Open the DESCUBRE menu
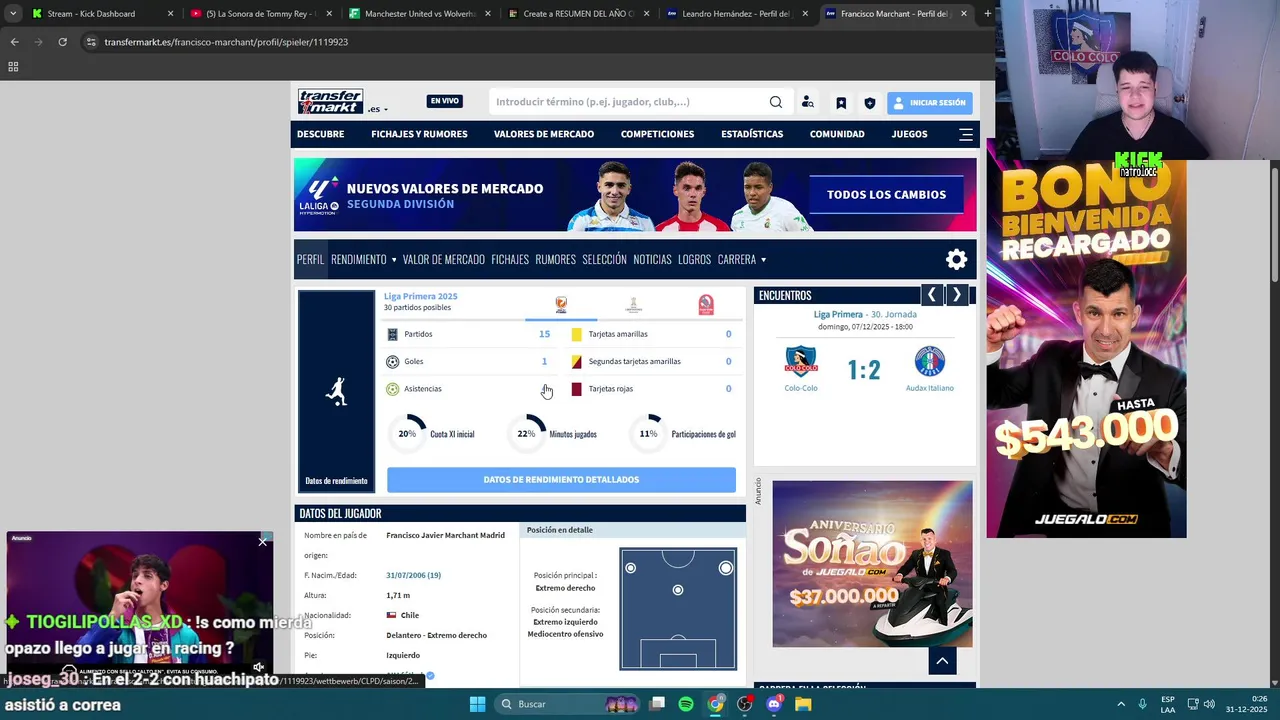 320,134
